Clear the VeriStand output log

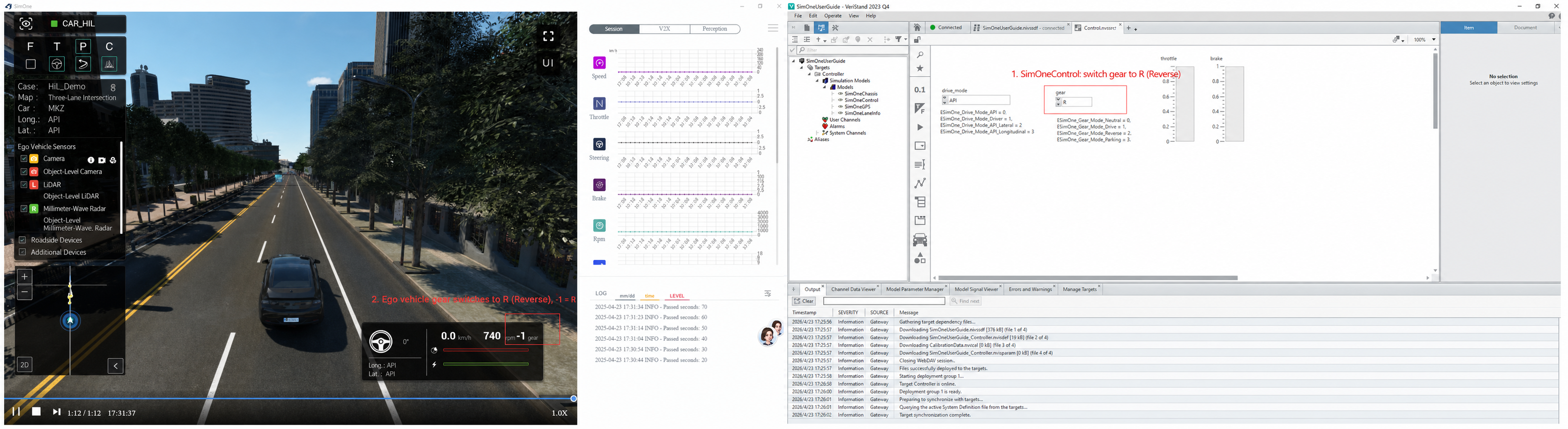click(803, 301)
